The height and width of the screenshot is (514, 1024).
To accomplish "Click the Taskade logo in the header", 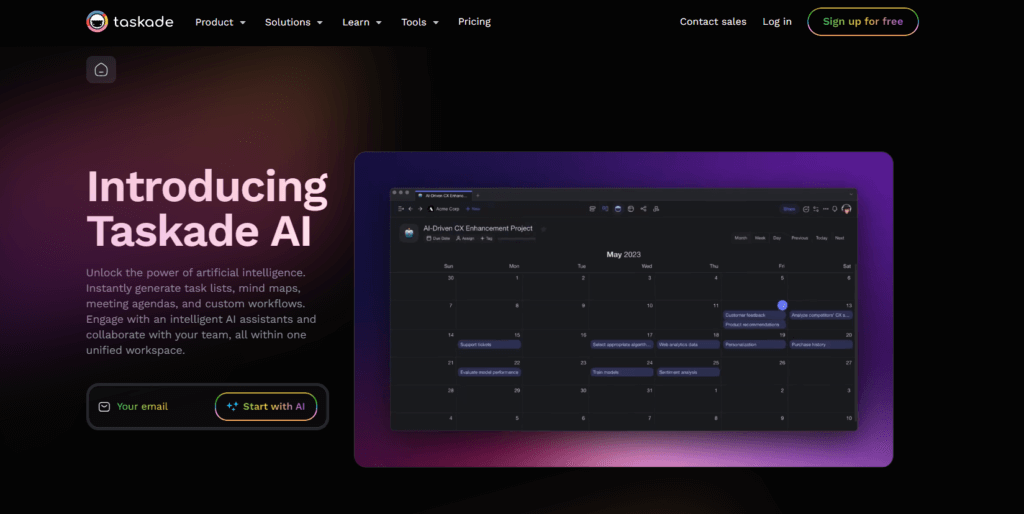I will tap(129, 22).
